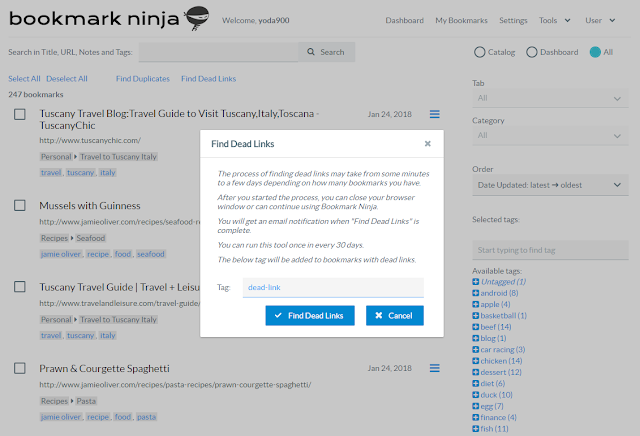
Task: Open hamburger menu for Prawn & Courgette Spaghetti
Action: (435, 368)
